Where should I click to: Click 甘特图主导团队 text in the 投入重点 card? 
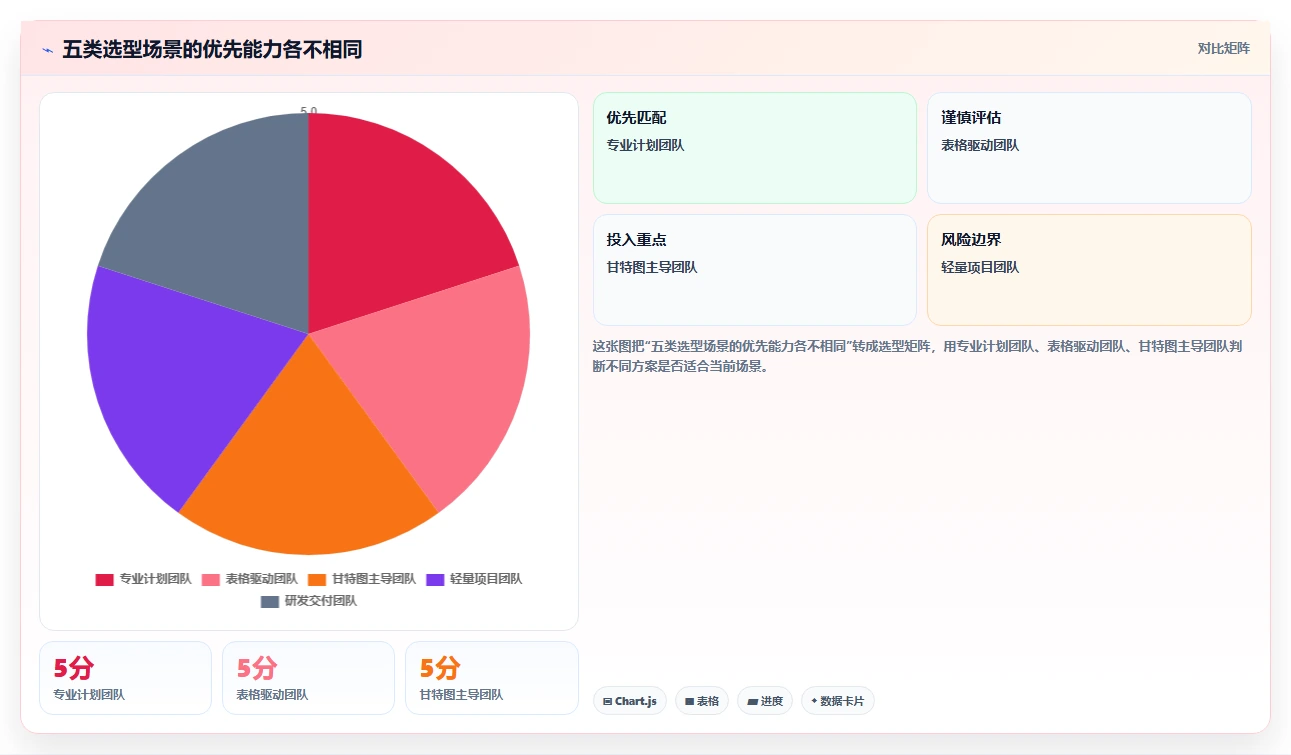[x=652, y=267]
